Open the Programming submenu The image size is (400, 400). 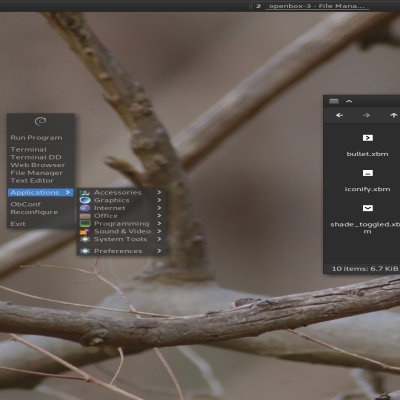click(x=121, y=223)
